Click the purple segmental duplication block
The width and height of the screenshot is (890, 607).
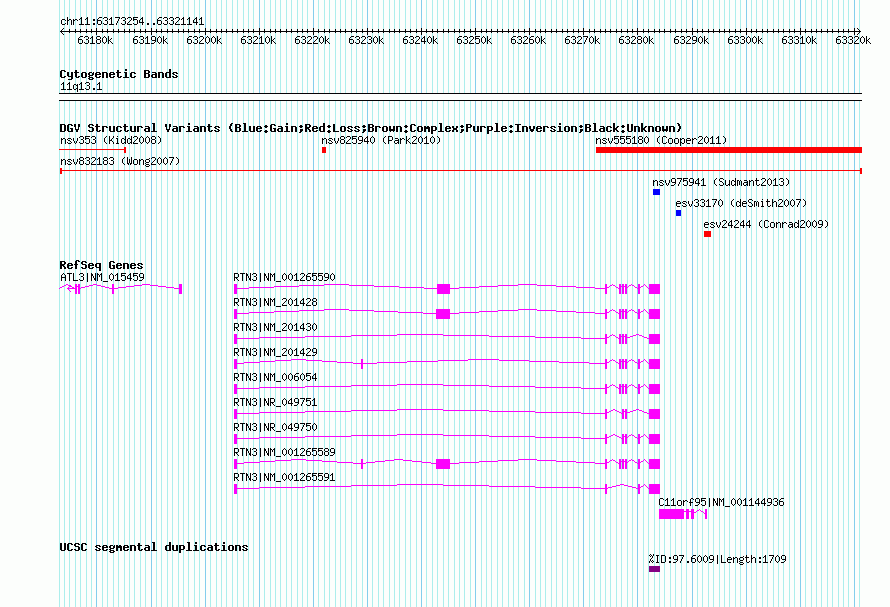654,569
